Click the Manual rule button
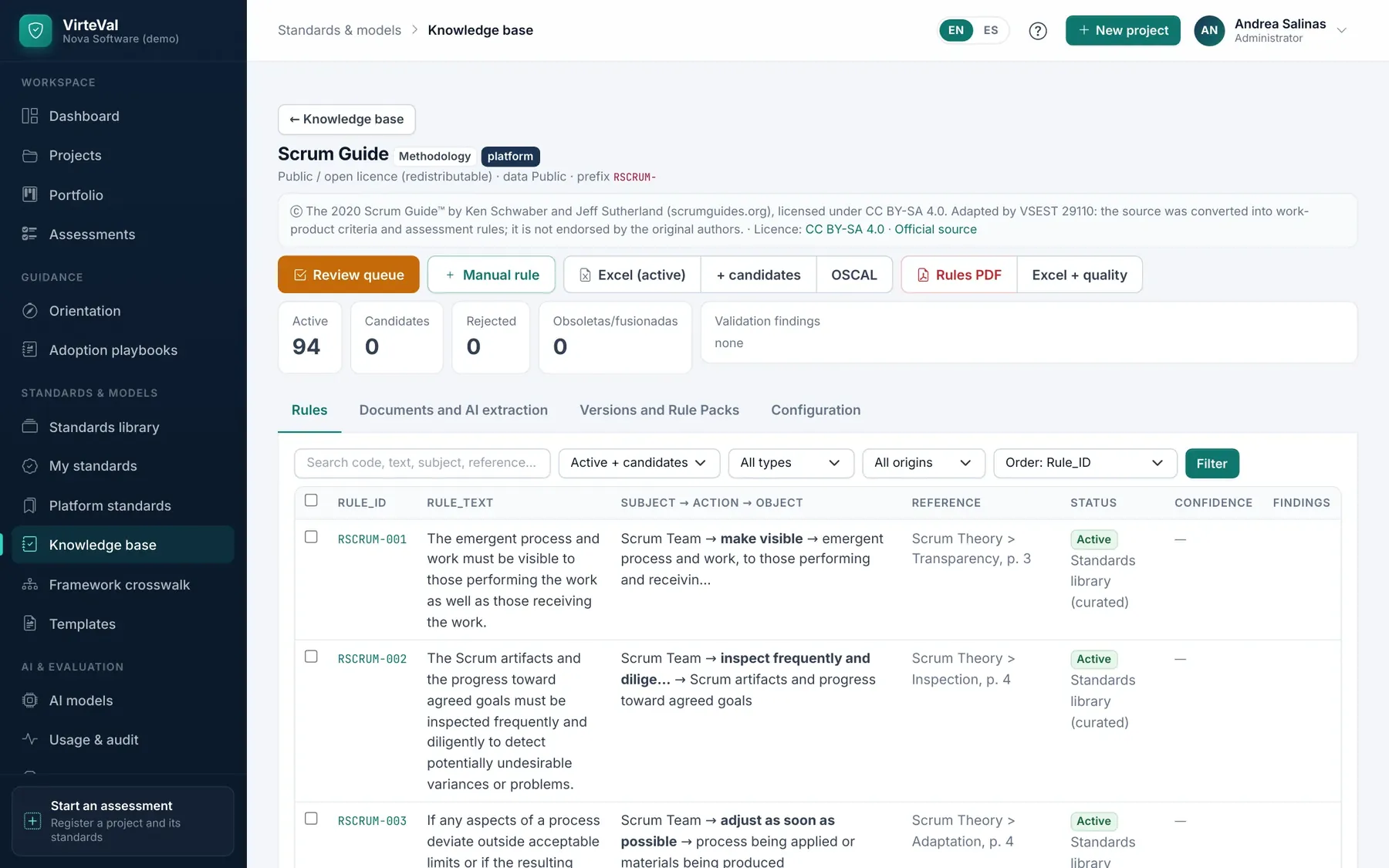 tap(492, 275)
